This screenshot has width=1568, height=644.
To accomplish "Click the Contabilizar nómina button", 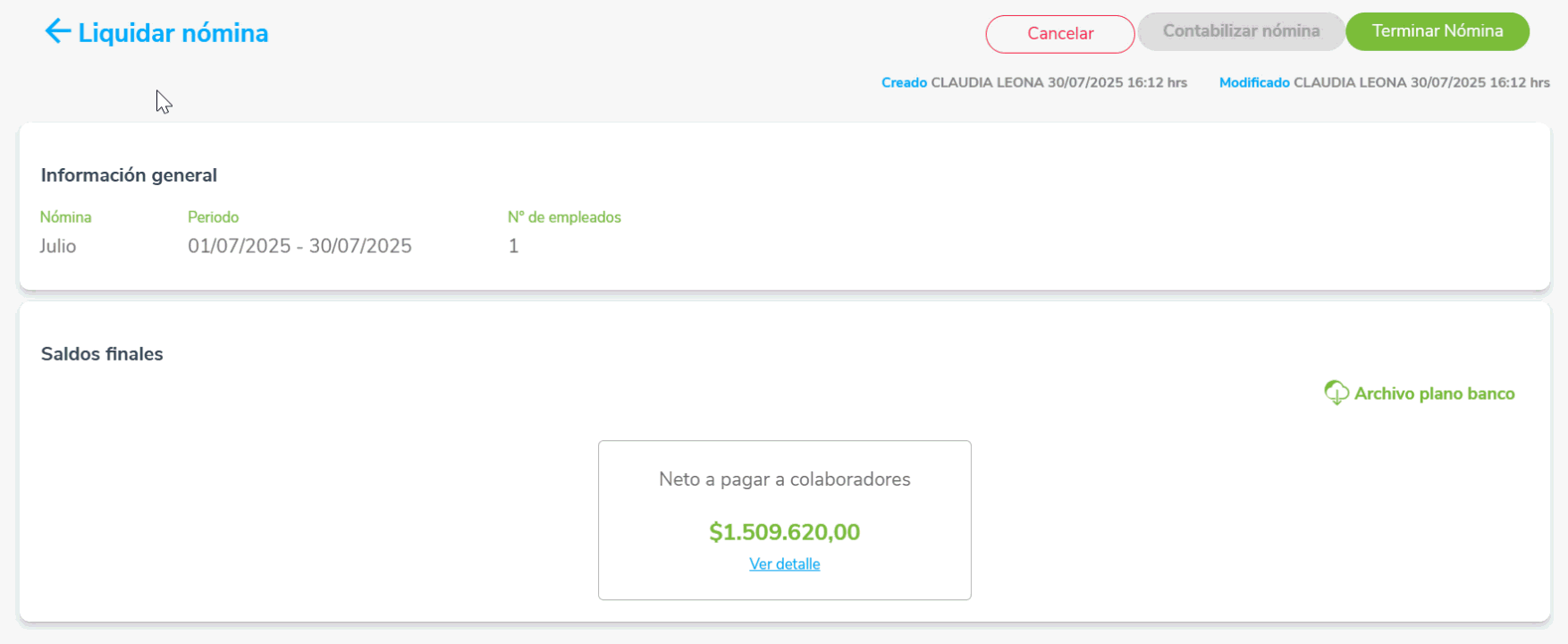I will click(x=1241, y=31).
